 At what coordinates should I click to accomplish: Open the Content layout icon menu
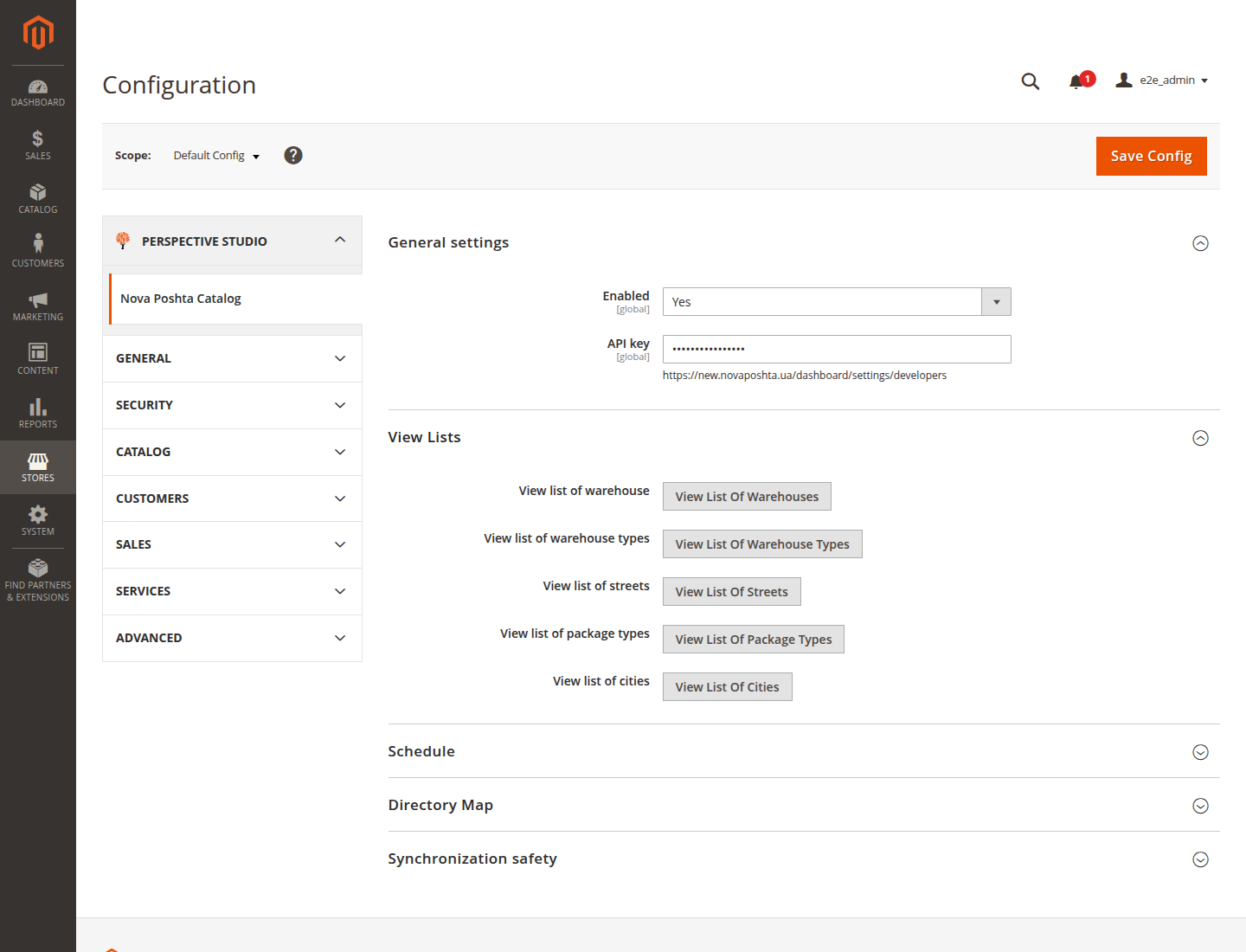(38, 359)
